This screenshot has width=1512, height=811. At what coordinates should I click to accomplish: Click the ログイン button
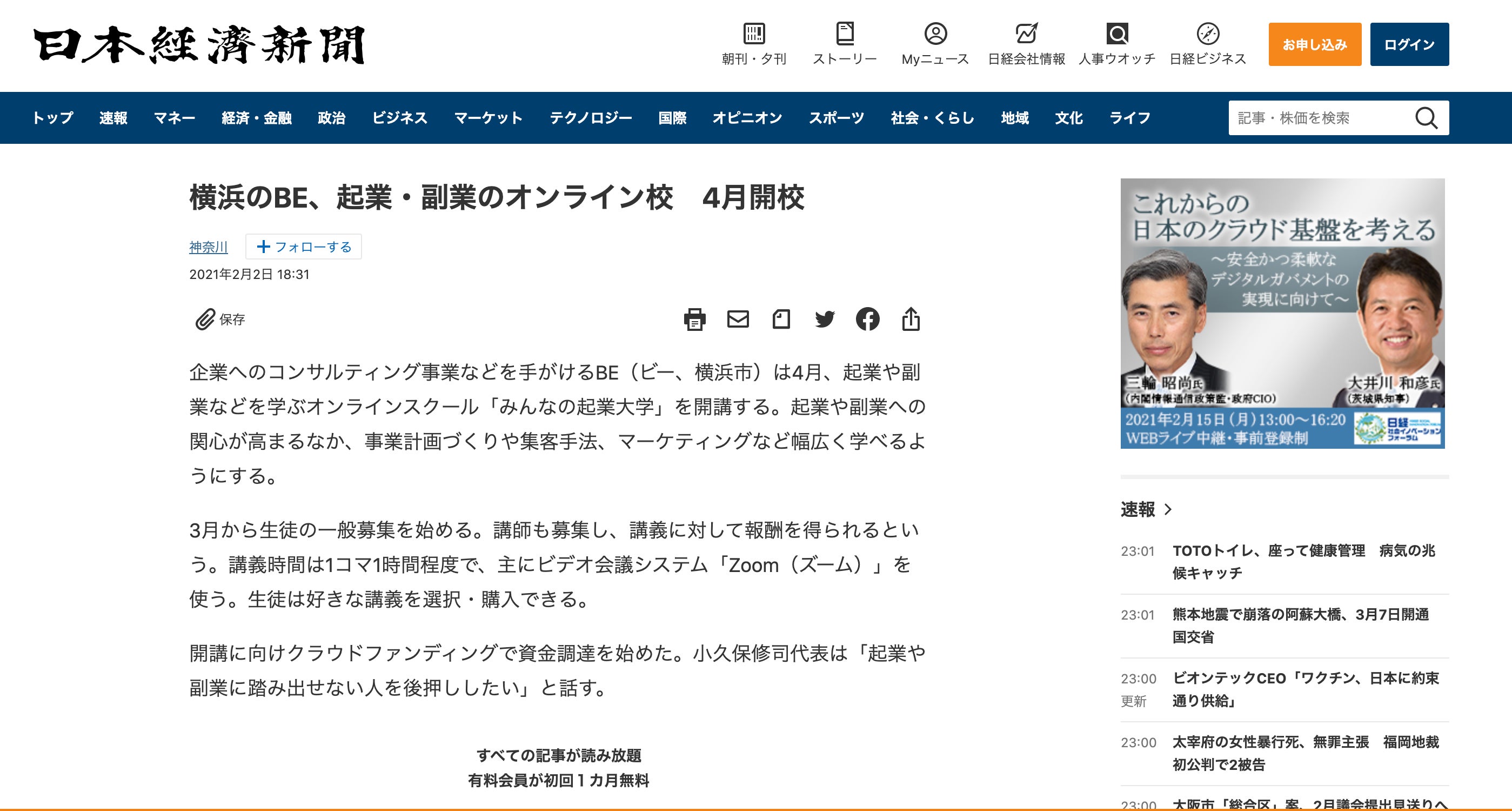1409,45
